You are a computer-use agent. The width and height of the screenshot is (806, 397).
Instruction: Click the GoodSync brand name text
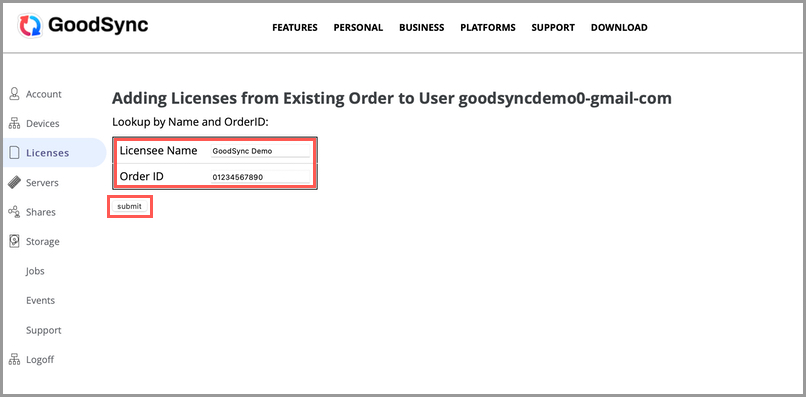[x=98, y=25]
